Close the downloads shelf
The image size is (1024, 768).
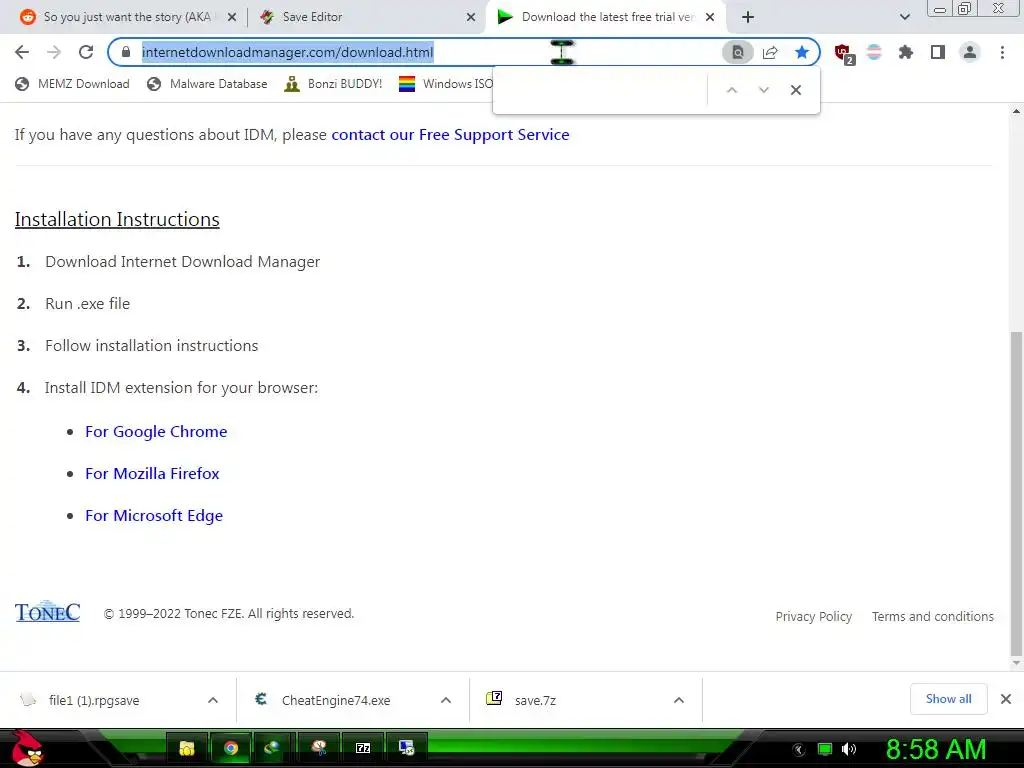pos(1006,699)
